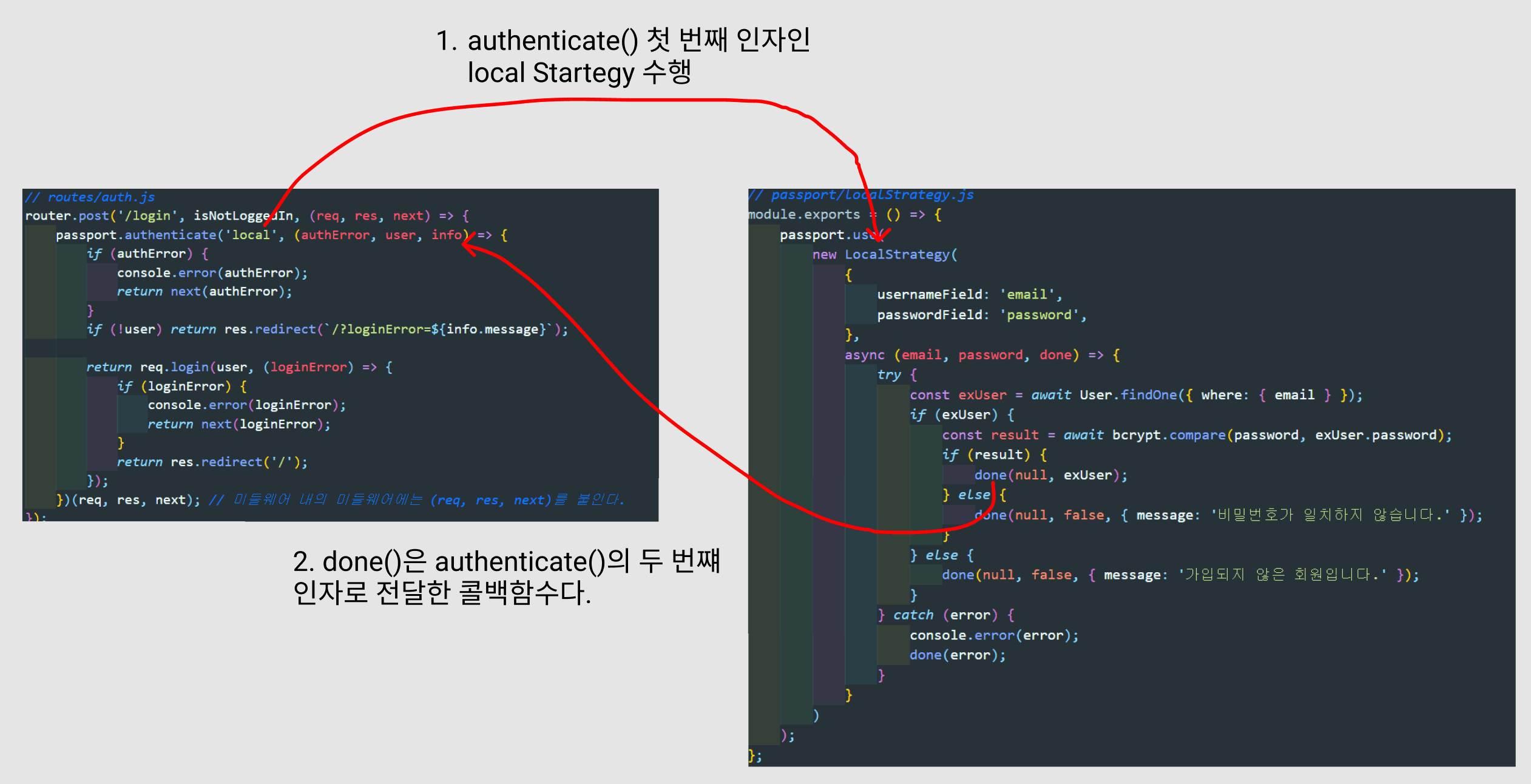The width and height of the screenshot is (1531, 784).
Task: Click the isNotLoggedIn middleware text
Action: point(243,216)
